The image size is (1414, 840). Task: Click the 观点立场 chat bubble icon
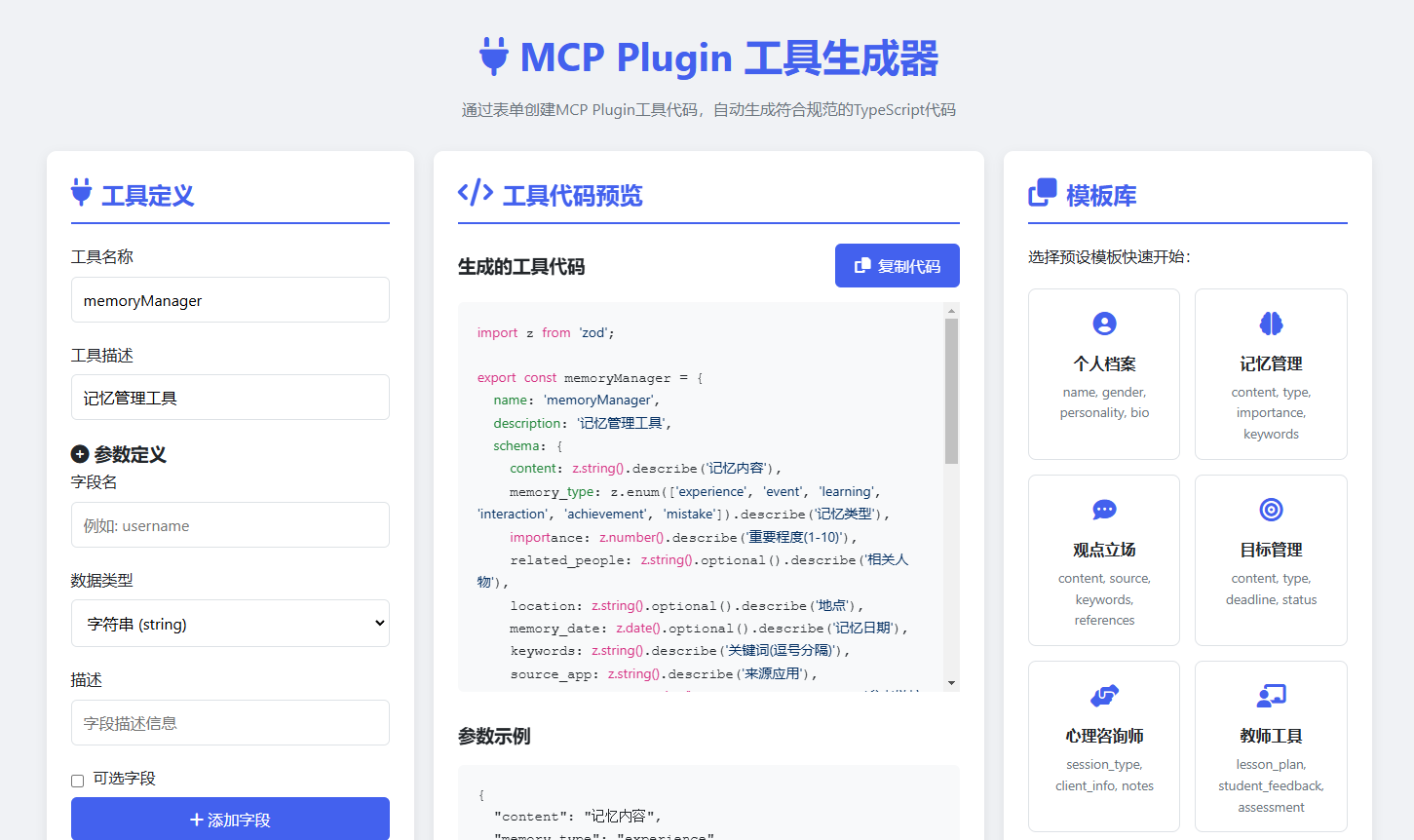click(1103, 509)
